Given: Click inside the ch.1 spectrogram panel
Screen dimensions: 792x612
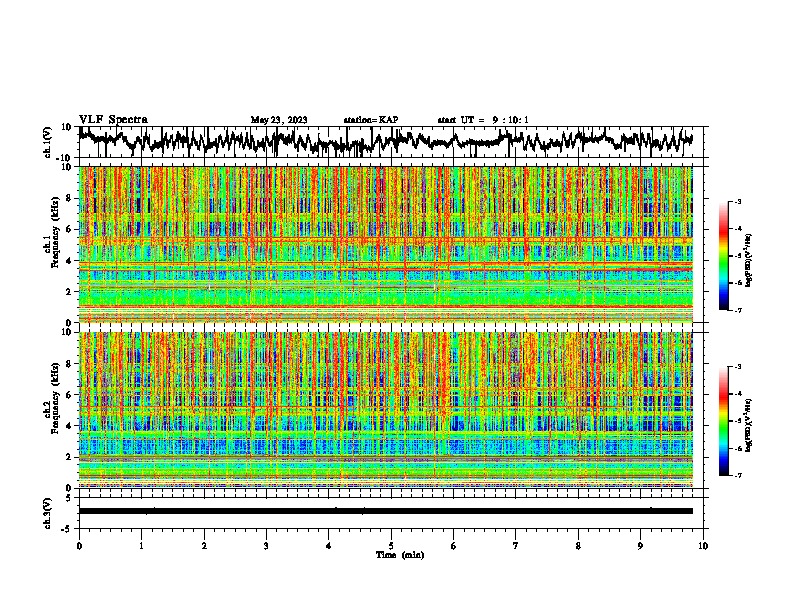Looking at the screenshot, I should click(x=385, y=244).
